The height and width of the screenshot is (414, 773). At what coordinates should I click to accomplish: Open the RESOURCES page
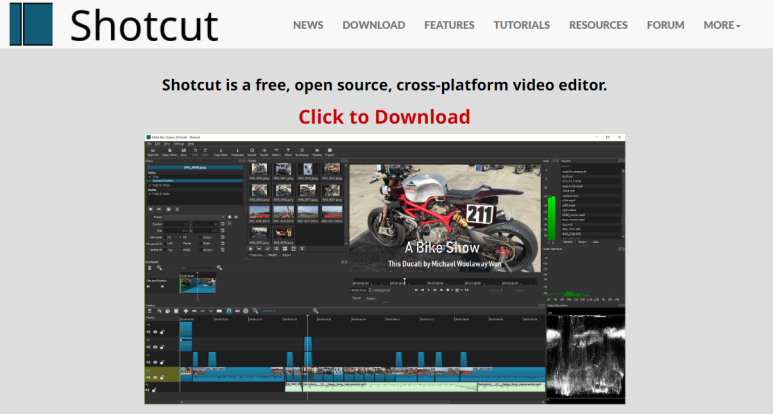click(598, 25)
